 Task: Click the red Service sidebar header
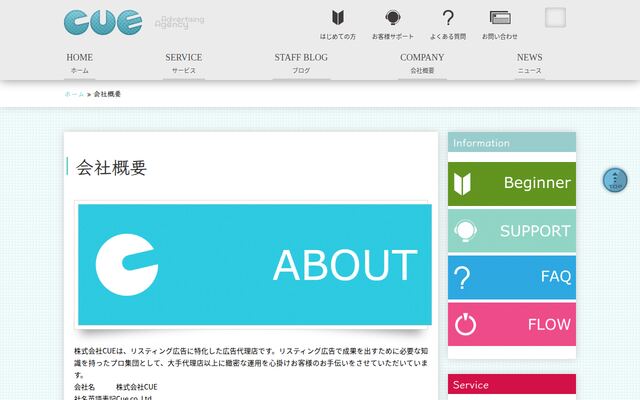512,384
